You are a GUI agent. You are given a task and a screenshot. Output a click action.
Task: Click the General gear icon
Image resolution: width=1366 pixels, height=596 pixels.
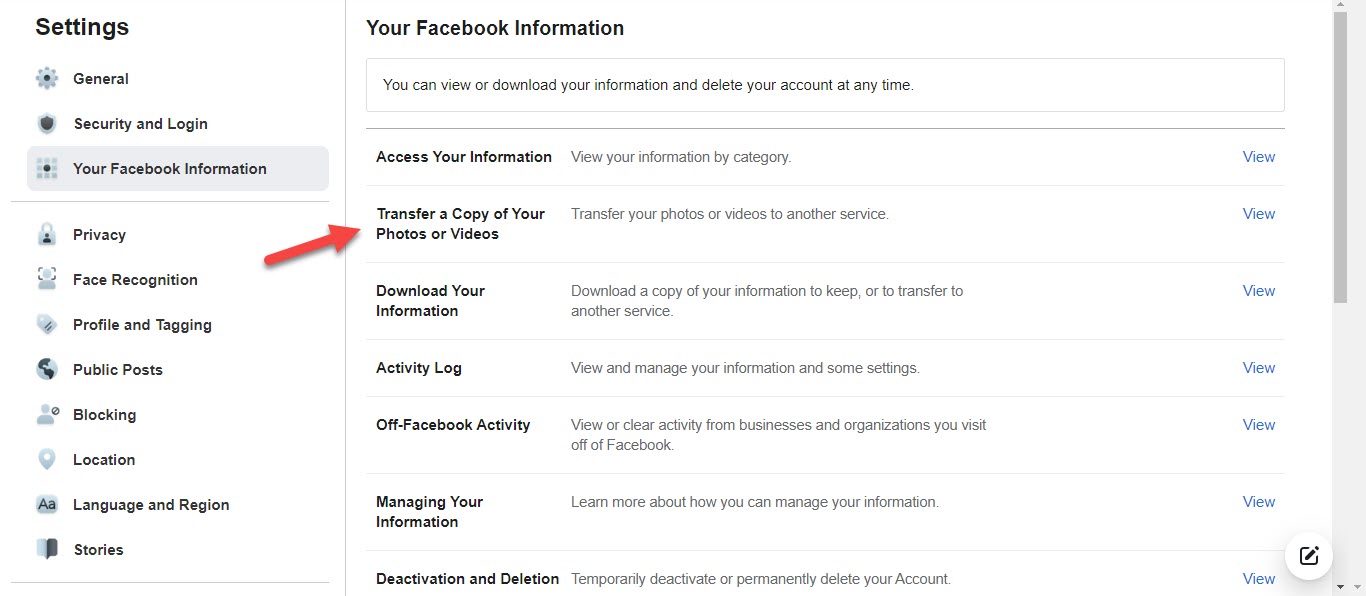(x=47, y=79)
